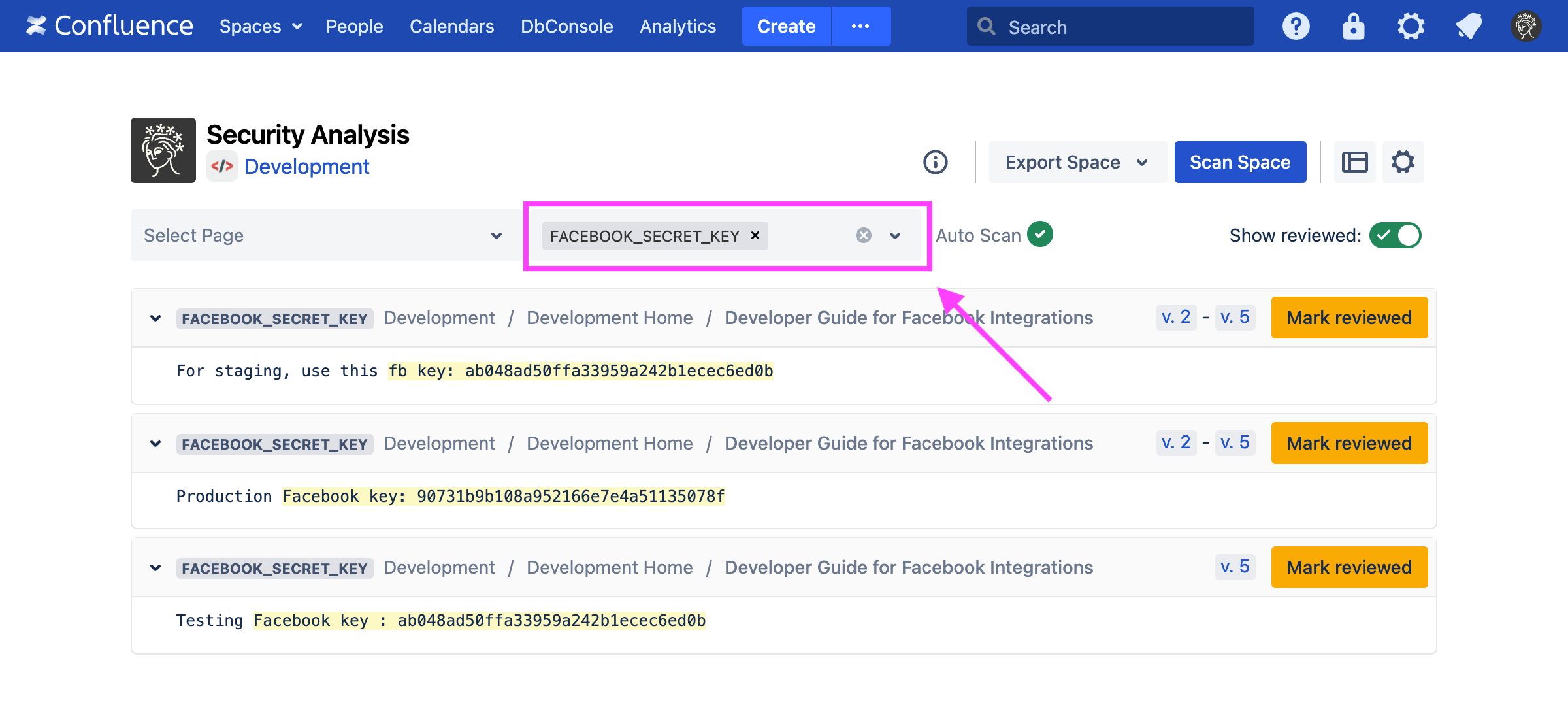
Task: Collapse the first FACEBOOK_SECRET_KEY finding
Action: pyautogui.click(x=155, y=318)
